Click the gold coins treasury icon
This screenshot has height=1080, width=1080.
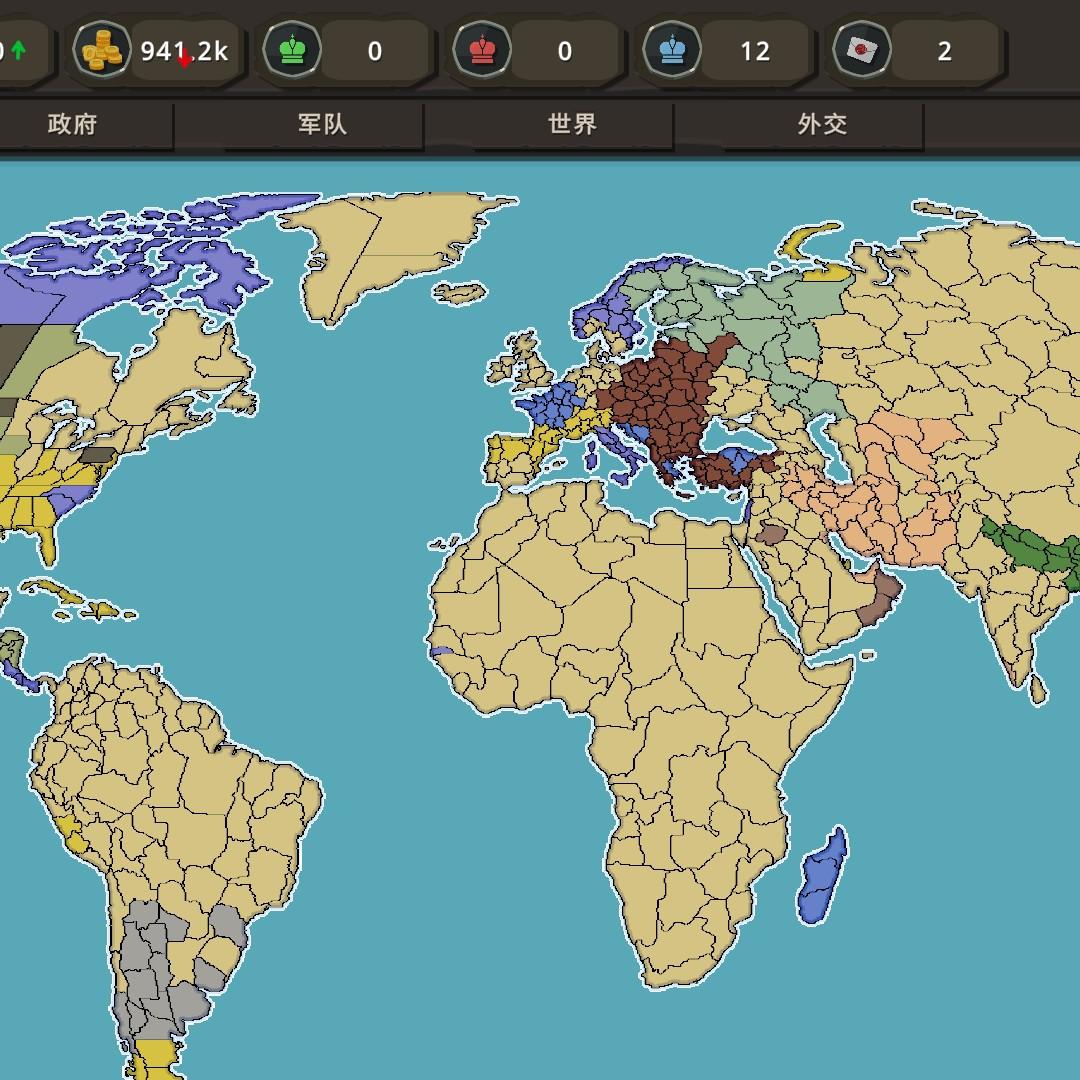103,49
